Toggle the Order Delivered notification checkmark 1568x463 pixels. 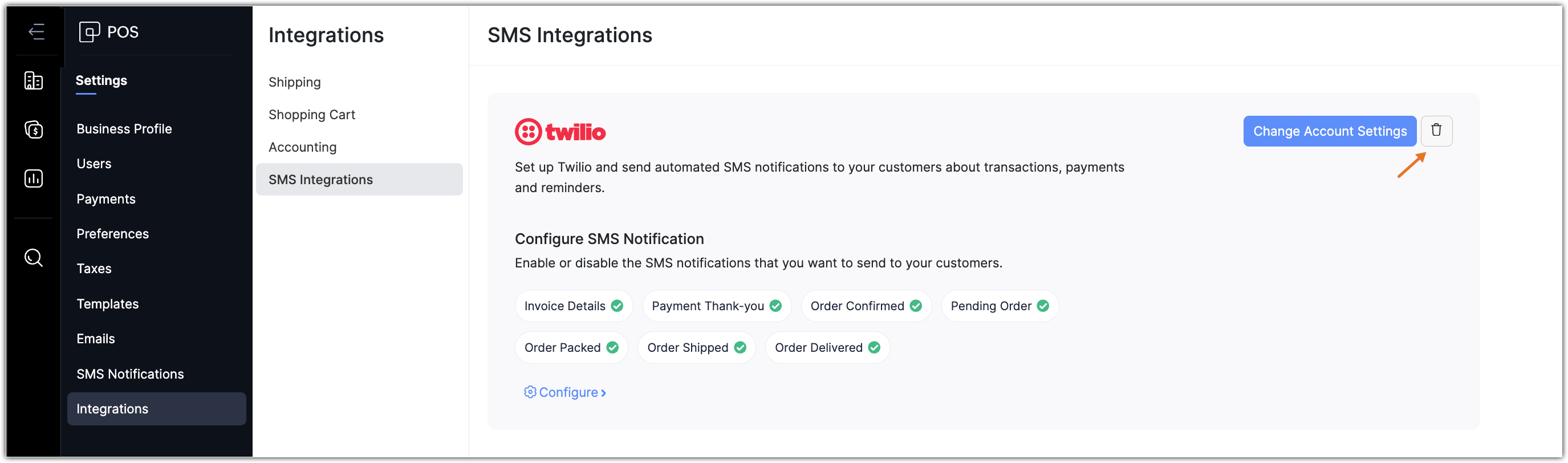click(874, 347)
